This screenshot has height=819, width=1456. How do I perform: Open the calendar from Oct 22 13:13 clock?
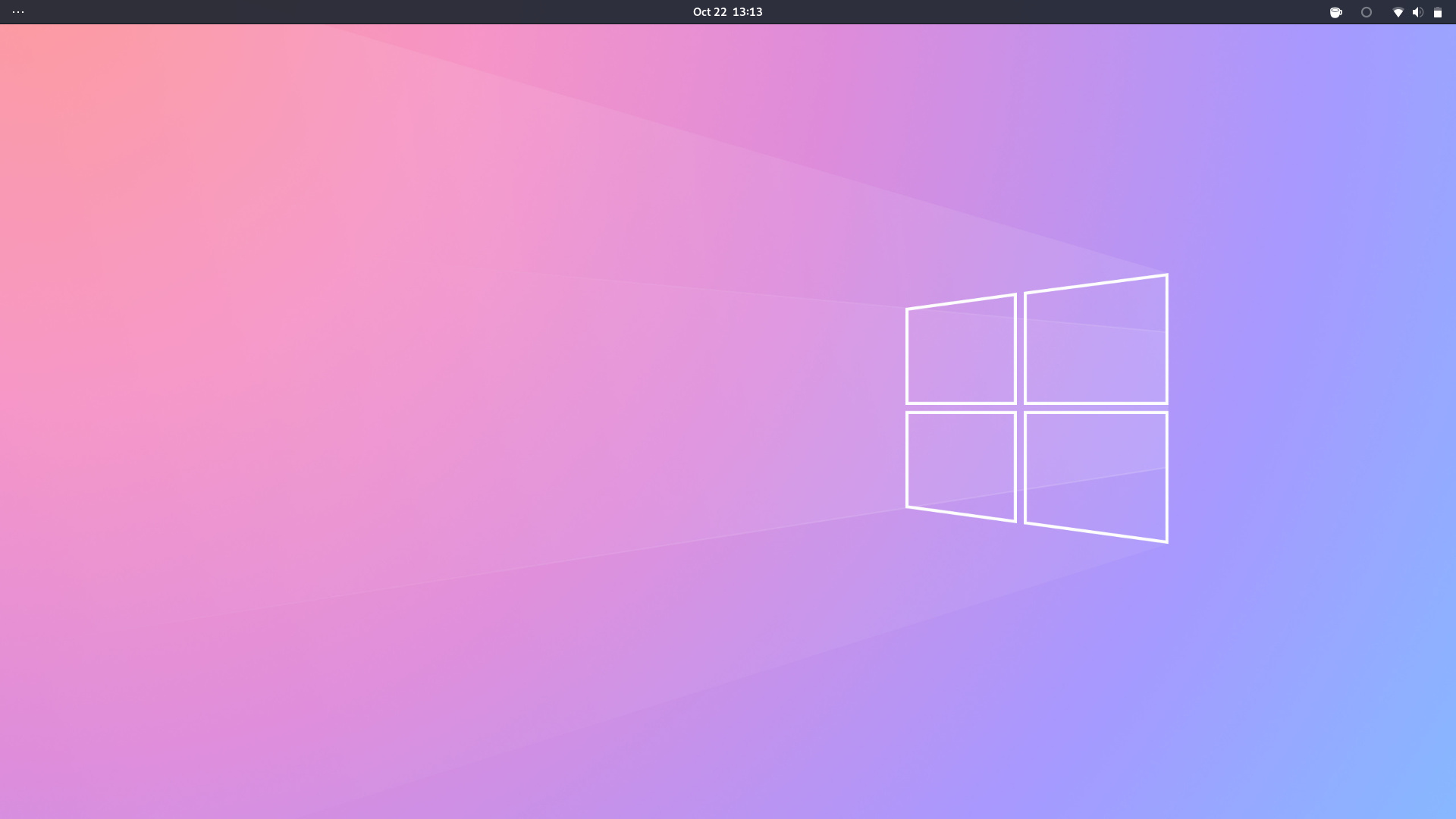(727, 12)
